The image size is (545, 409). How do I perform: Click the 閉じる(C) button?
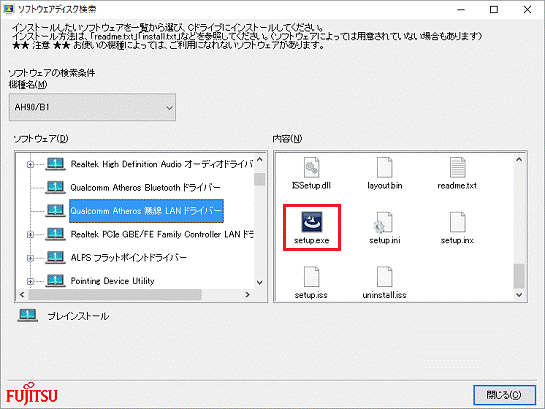pos(504,395)
